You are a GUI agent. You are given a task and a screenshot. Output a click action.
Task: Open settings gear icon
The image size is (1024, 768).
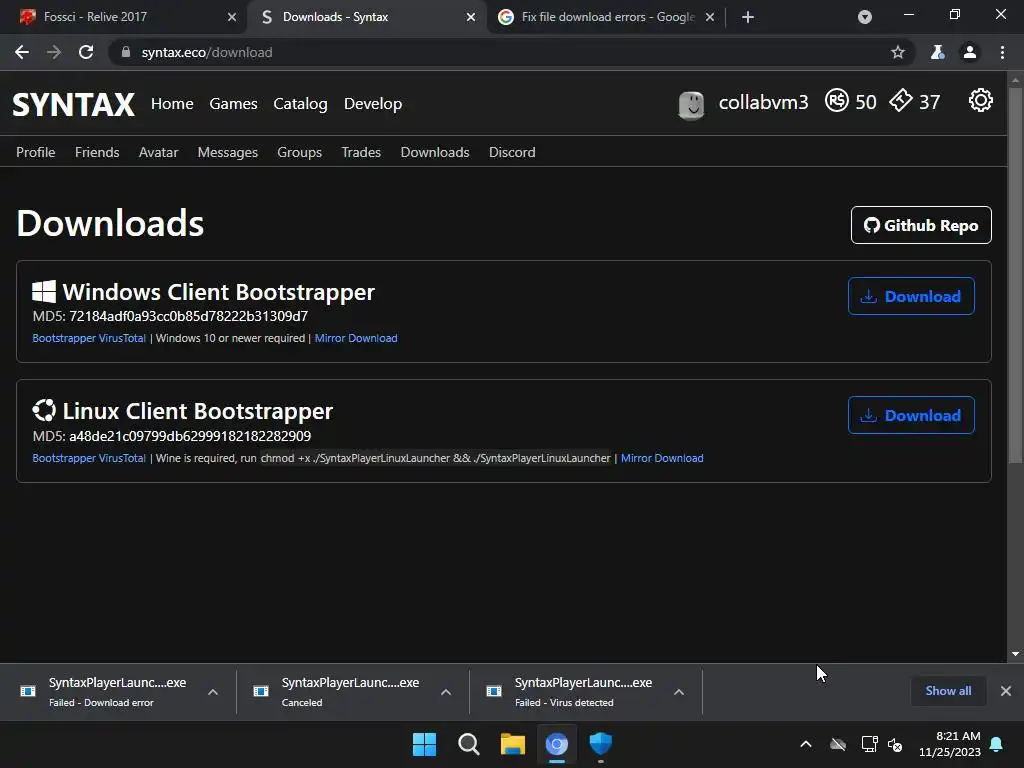point(980,101)
